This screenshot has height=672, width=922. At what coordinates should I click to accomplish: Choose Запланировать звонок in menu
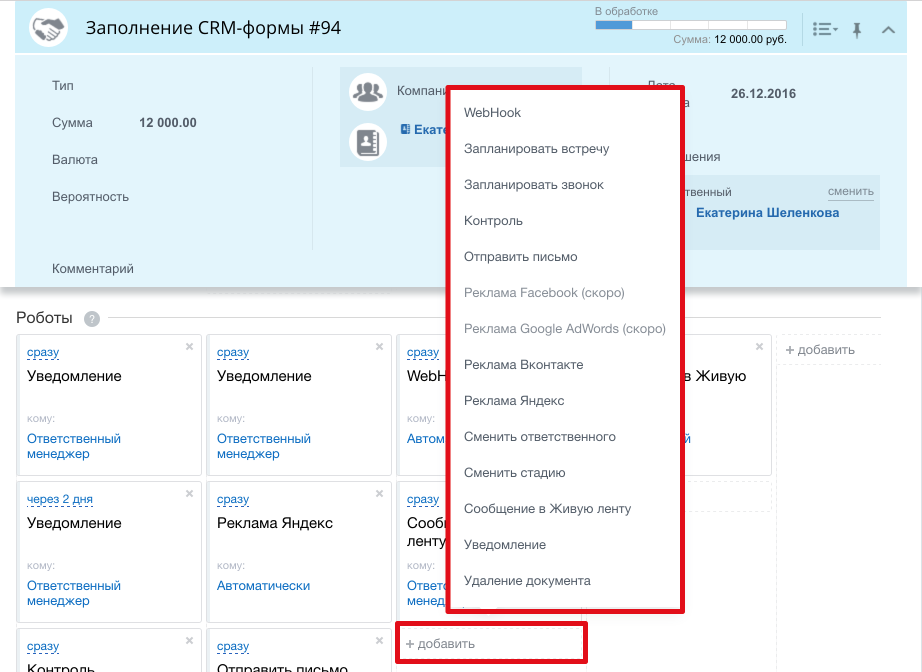coord(534,185)
